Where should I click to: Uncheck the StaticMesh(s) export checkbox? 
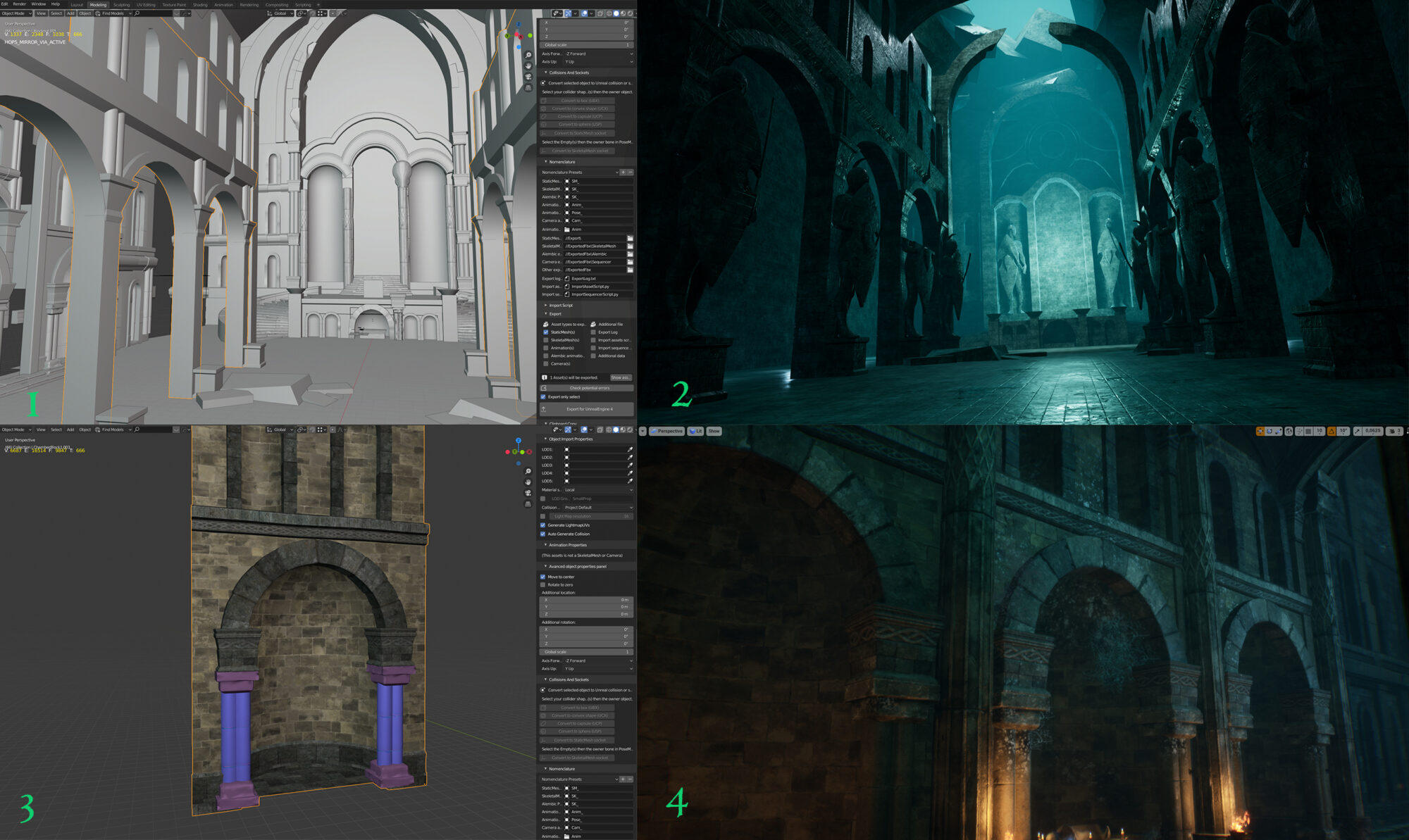click(x=546, y=332)
